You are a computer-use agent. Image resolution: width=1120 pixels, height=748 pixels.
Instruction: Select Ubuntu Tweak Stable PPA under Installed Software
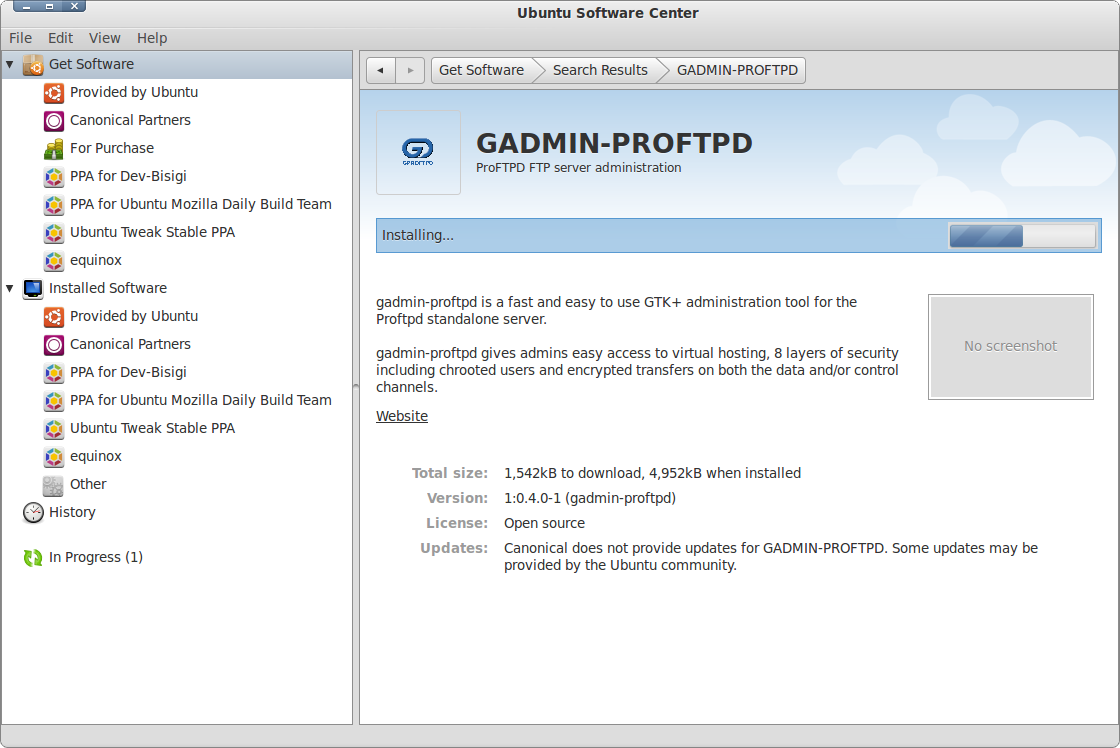[x=153, y=428]
